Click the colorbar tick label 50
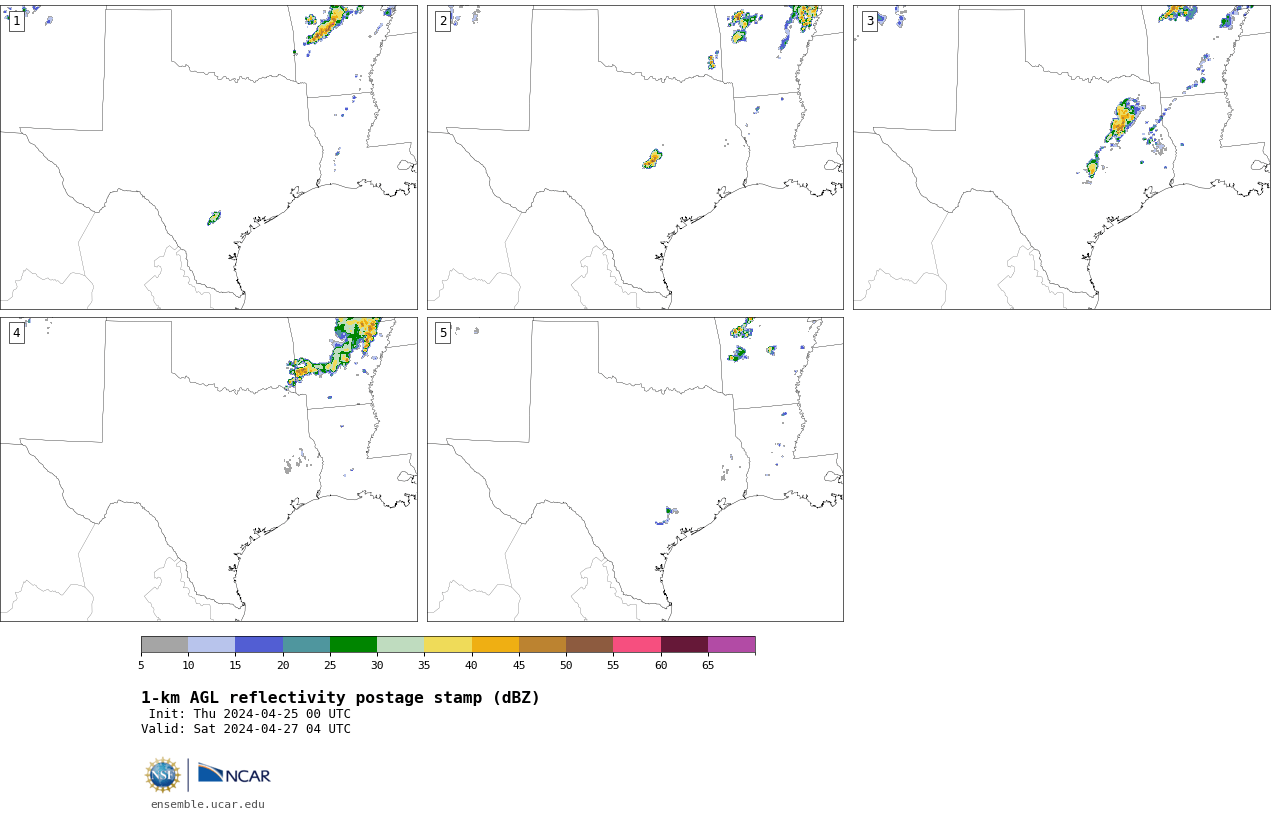 click(x=566, y=666)
